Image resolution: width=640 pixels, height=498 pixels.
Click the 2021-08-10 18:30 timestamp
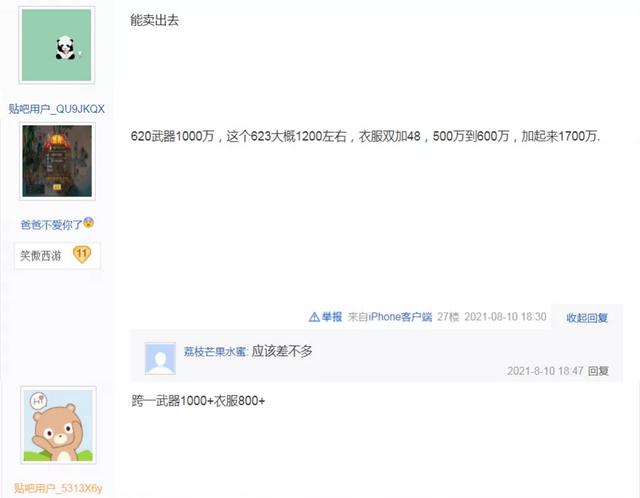coord(505,317)
